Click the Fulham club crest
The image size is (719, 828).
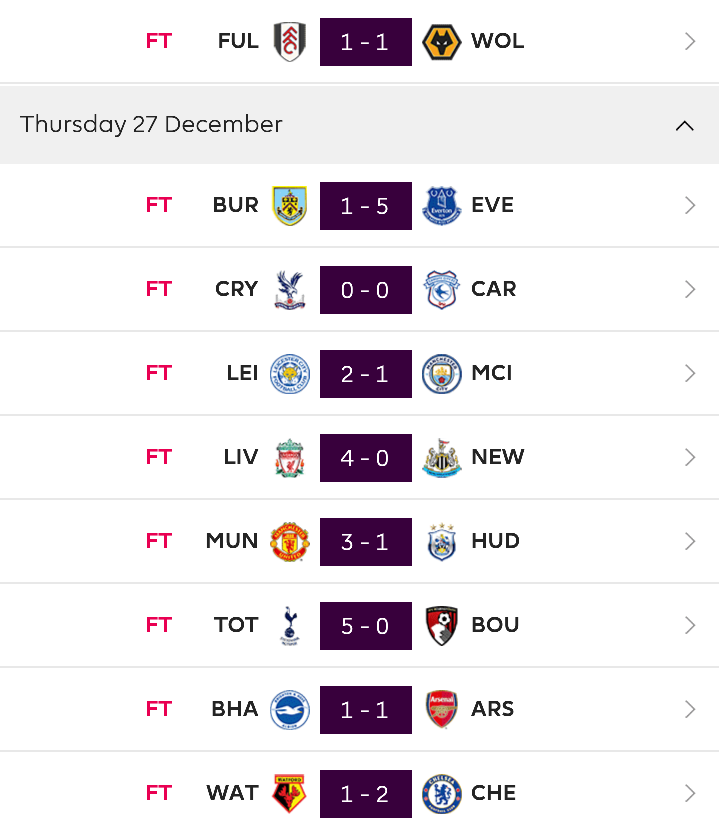coord(290,42)
